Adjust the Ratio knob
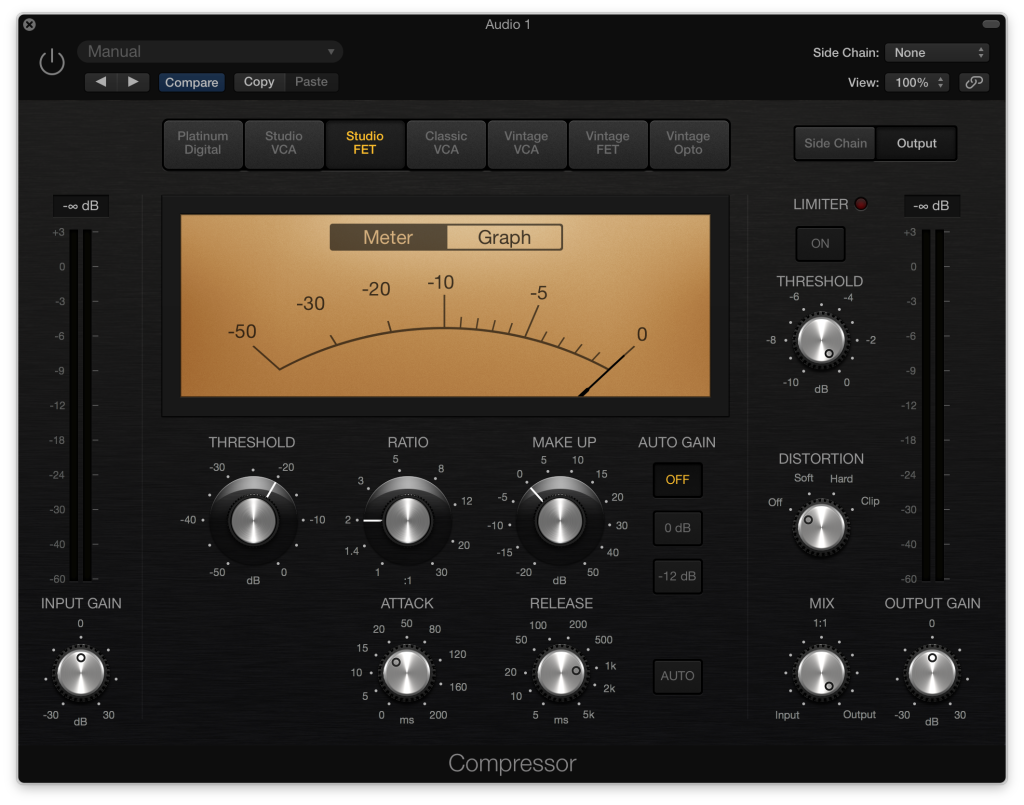1024x805 pixels. (x=406, y=520)
